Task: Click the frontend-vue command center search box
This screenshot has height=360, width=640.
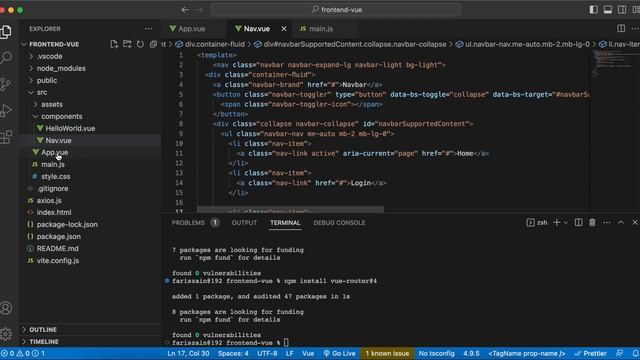Action: [336, 10]
